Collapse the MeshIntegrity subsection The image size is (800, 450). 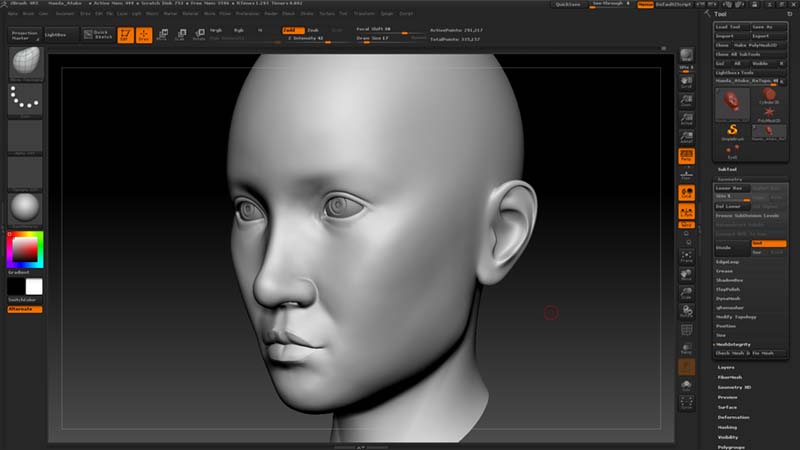tap(733, 344)
